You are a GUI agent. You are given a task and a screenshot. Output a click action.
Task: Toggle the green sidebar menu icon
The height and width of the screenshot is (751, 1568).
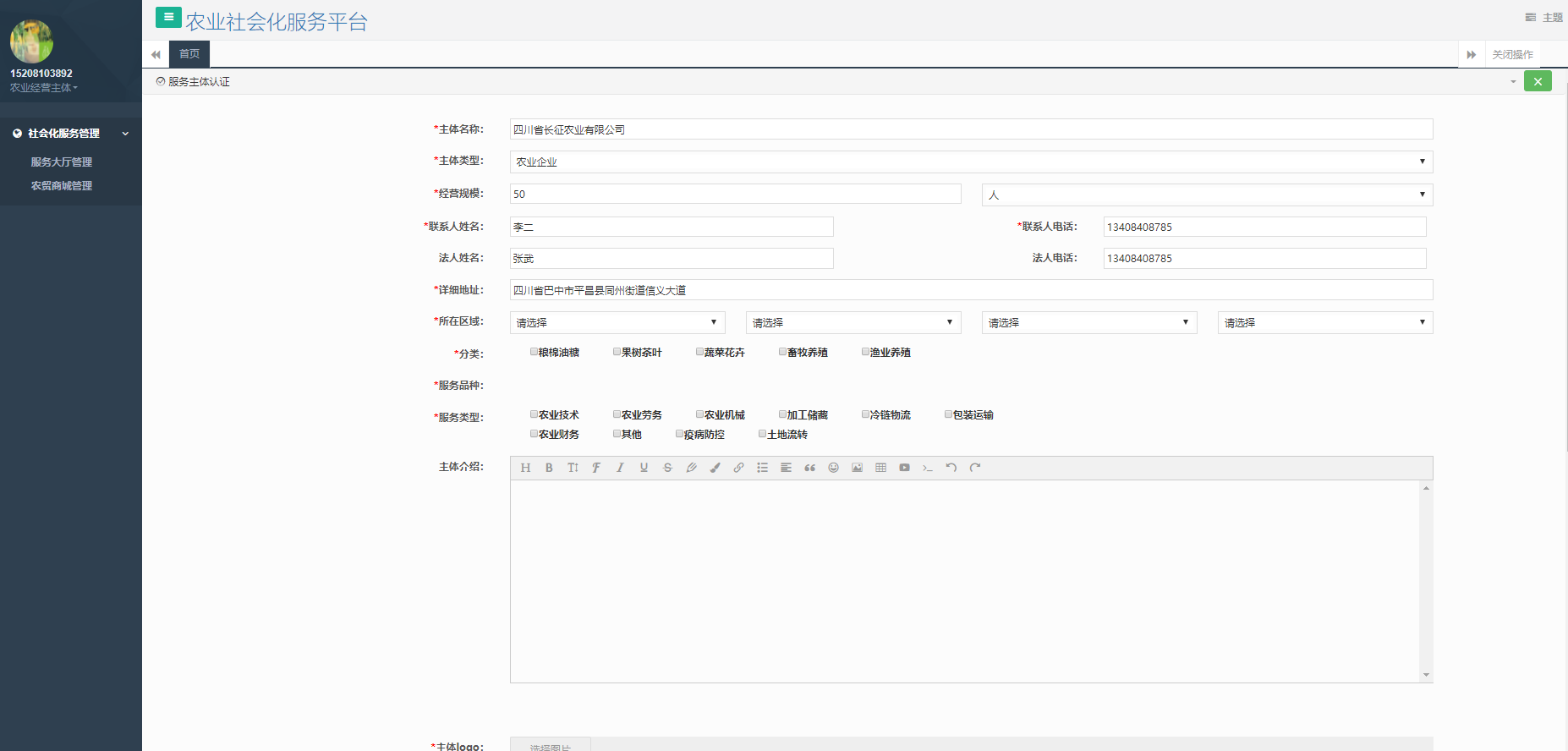(168, 17)
